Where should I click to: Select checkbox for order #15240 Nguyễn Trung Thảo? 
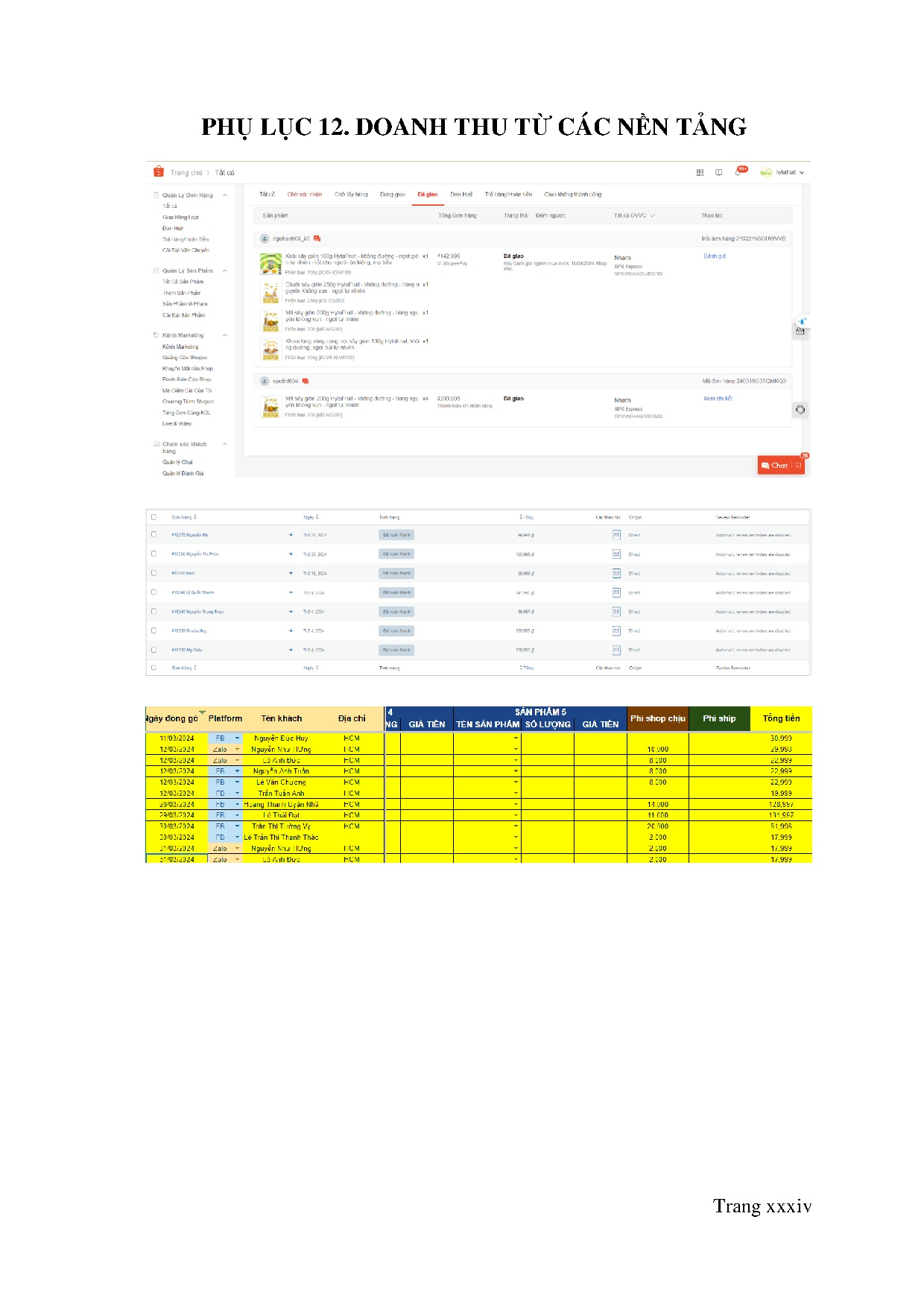click(x=154, y=611)
